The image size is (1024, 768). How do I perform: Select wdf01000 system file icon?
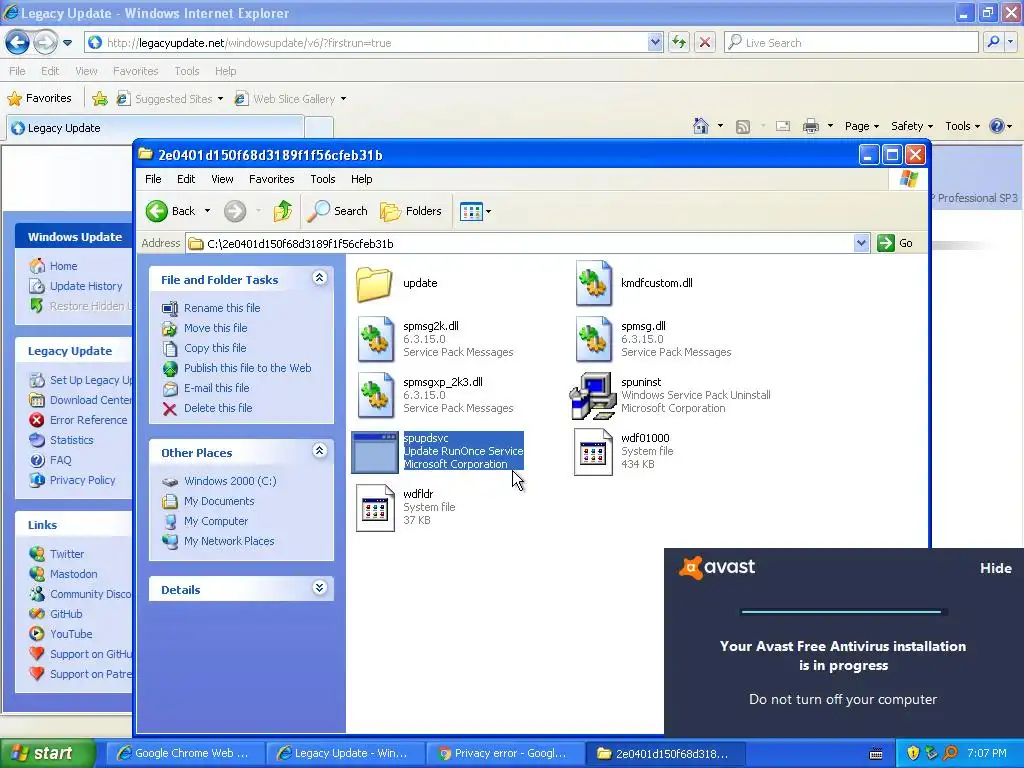click(x=593, y=451)
